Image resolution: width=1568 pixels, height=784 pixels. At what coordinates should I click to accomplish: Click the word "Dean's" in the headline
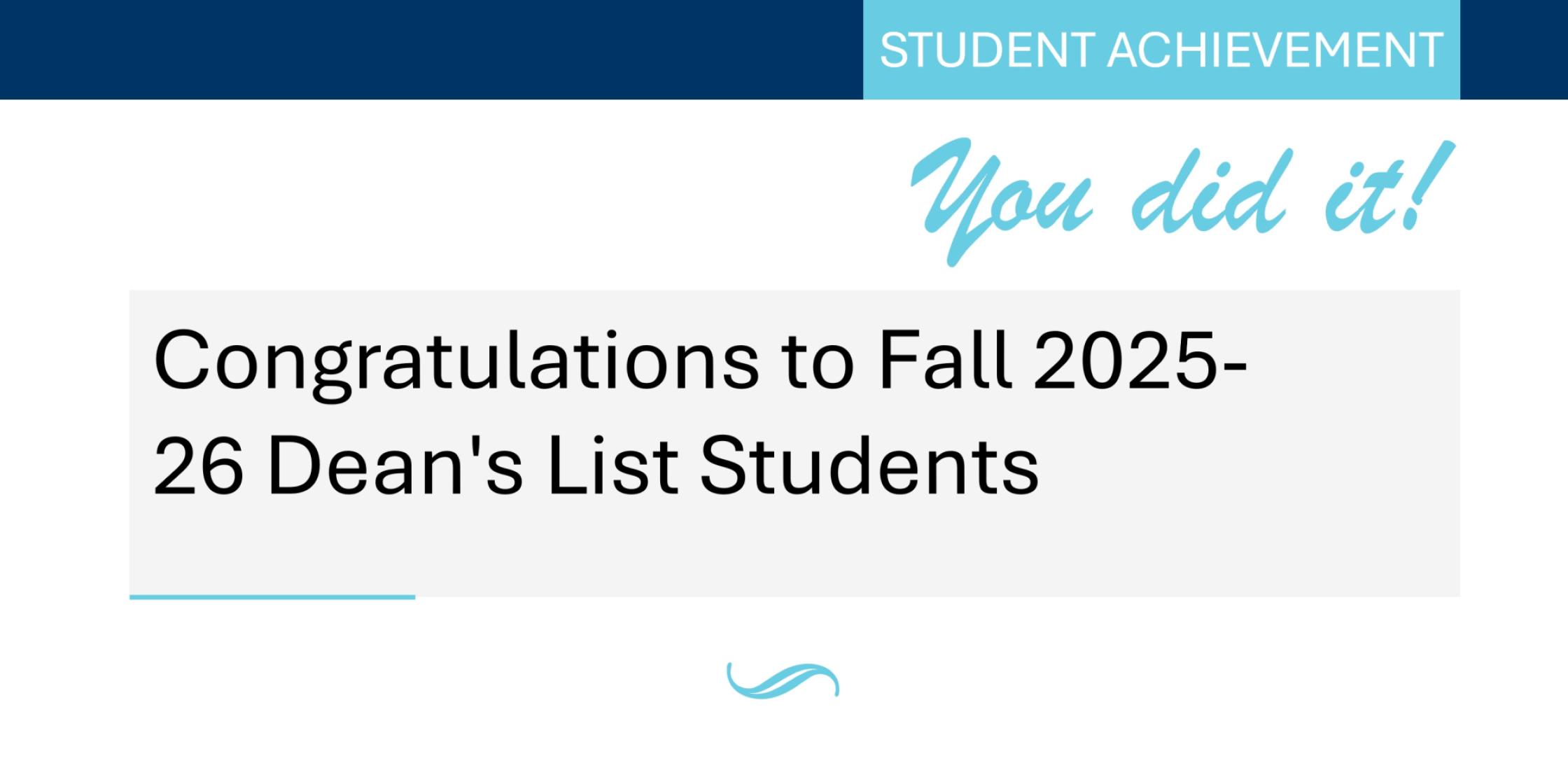tap(395, 465)
